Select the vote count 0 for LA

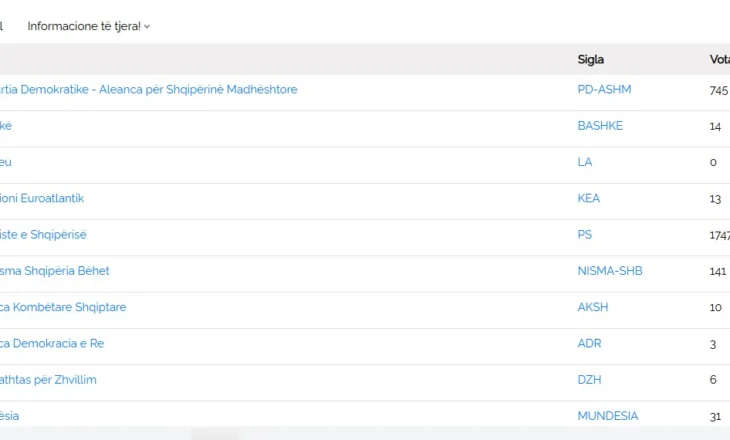coord(713,163)
